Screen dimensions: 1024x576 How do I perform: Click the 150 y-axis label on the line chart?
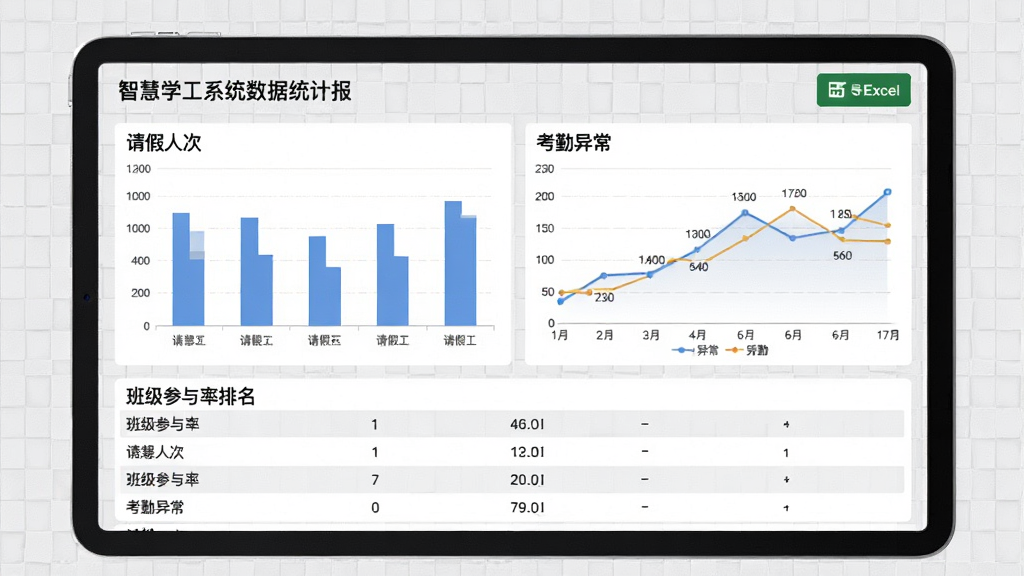pos(545,229)
